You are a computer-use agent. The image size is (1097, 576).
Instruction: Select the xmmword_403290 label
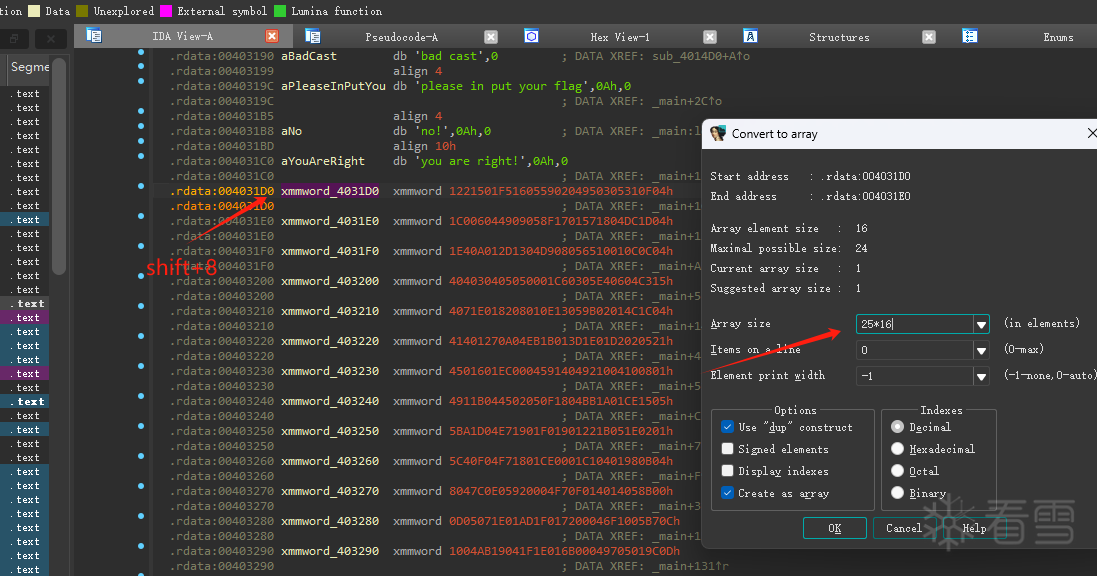330,552
